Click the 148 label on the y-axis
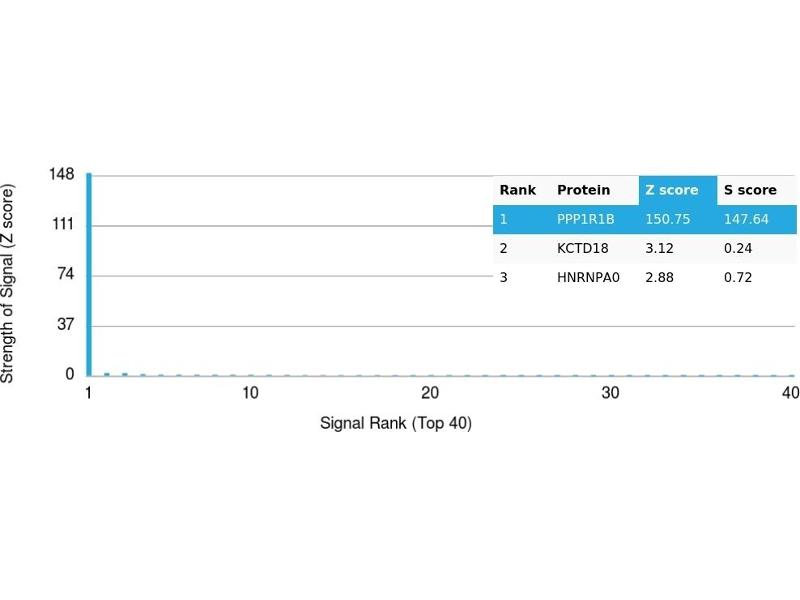Viewport: 800px width, 600px height. (x=61, y=175)
